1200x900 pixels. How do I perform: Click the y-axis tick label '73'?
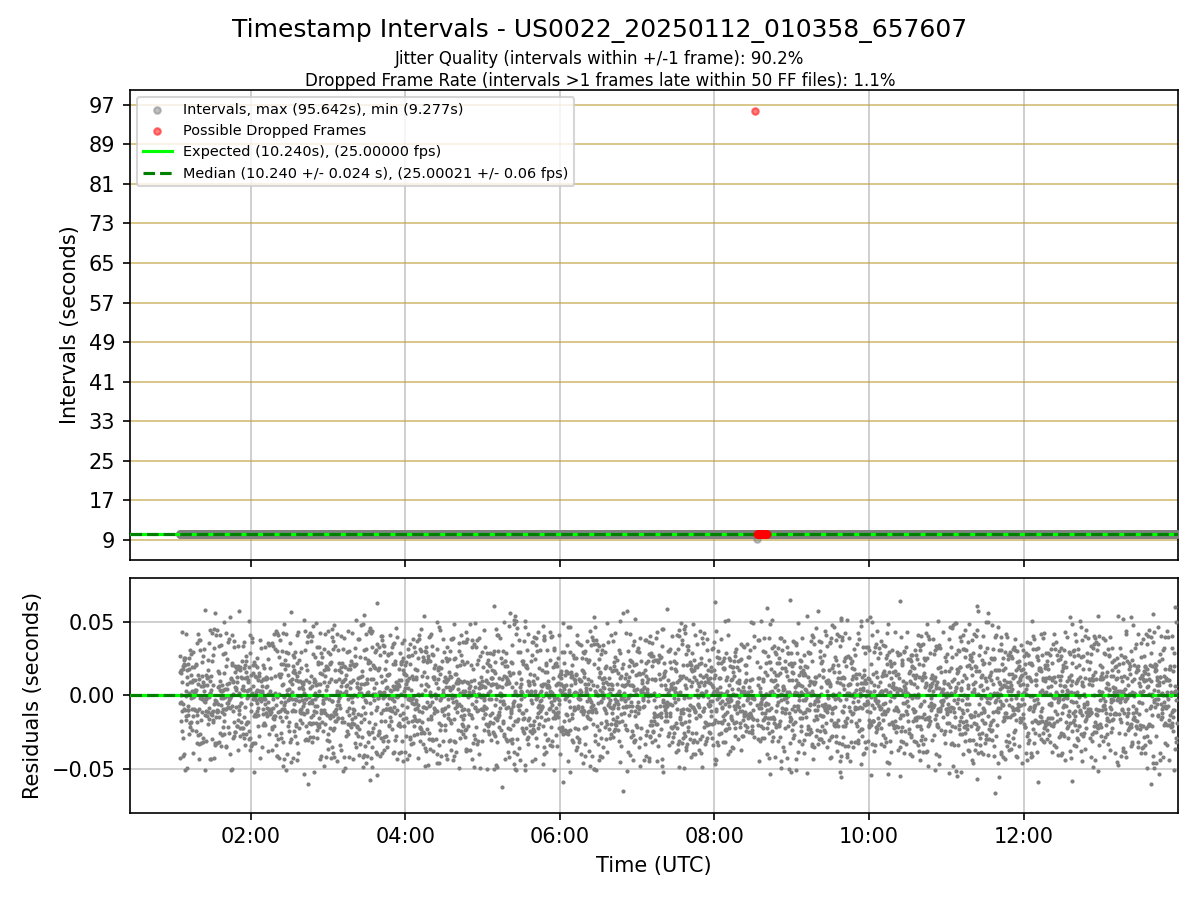[102, 223]
